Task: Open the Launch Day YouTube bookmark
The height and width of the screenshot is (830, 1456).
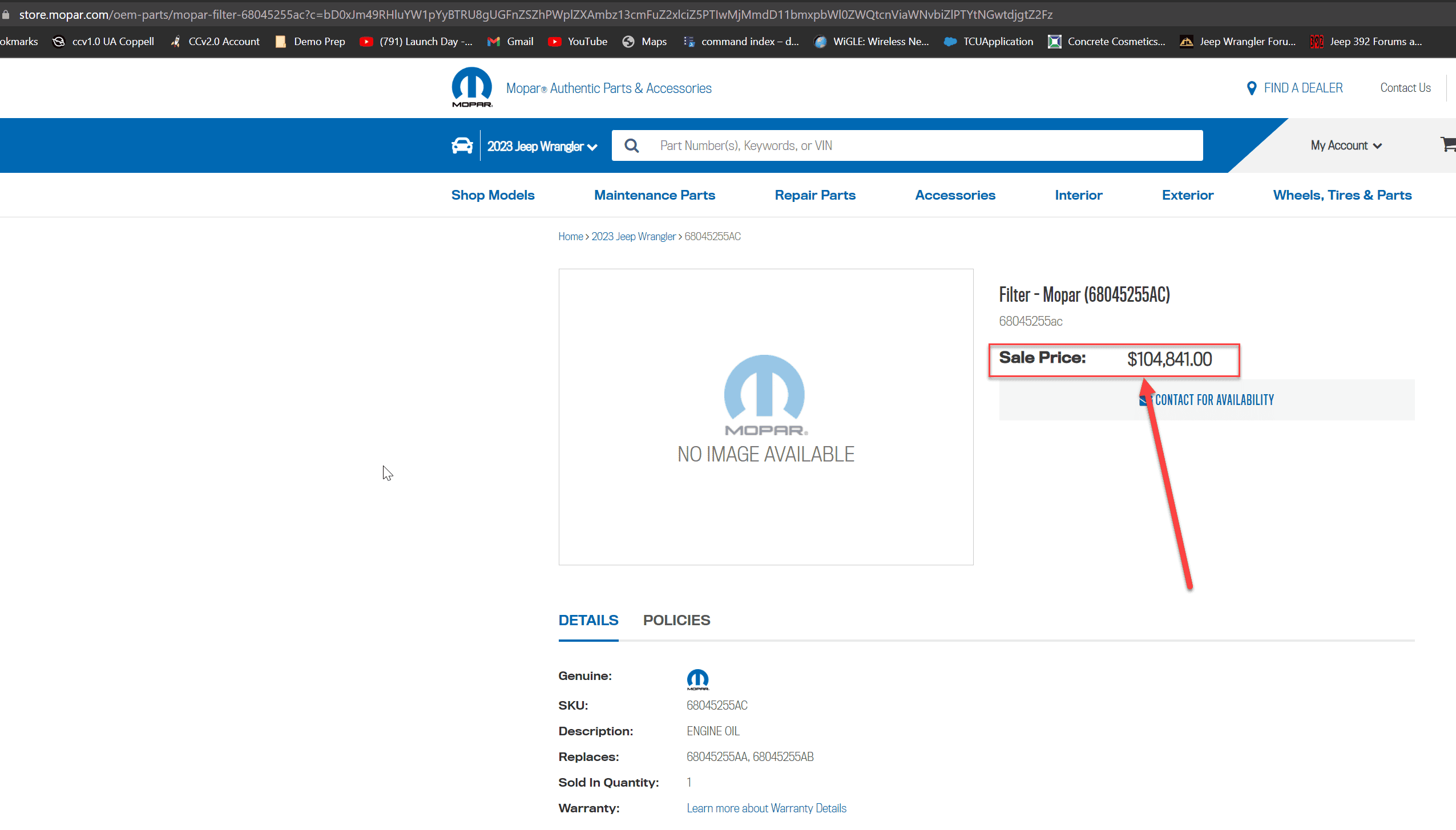Action: pos(416,42)
